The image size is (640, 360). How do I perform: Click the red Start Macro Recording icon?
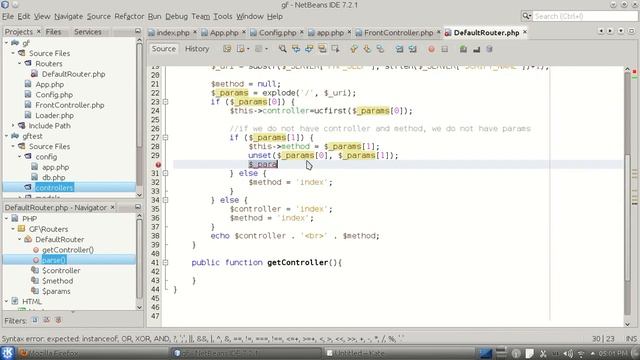pos(431,49)
